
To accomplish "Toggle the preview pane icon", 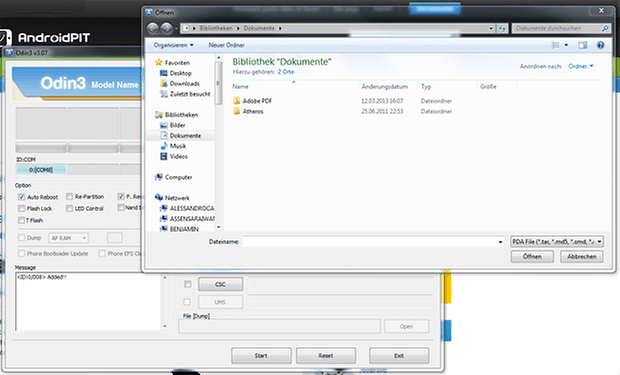I will click(583, 45).
